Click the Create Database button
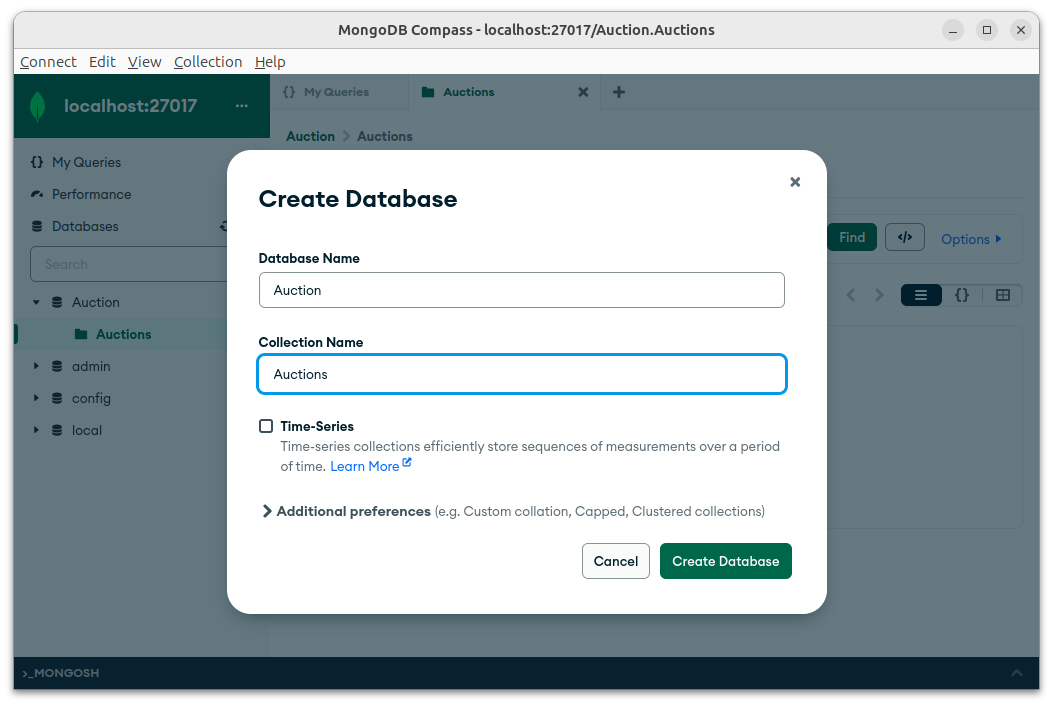The height and width of the screenshot is (706, 1053). point(725,561)
